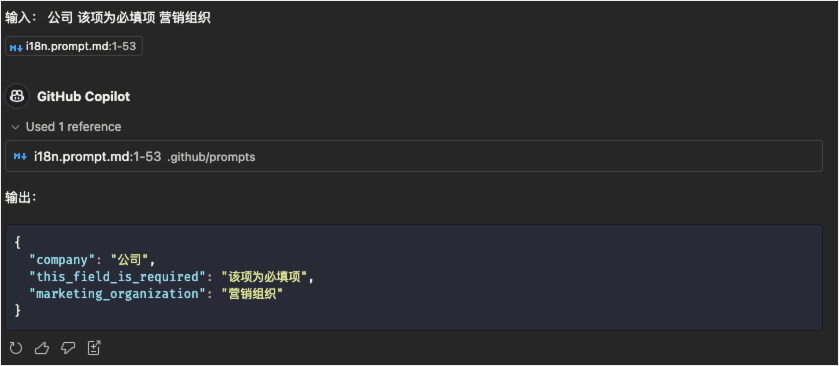Click the .github/prompts path text
Image resolution: width=839 pixels, height=366 pixels.
tap(211, 157)
